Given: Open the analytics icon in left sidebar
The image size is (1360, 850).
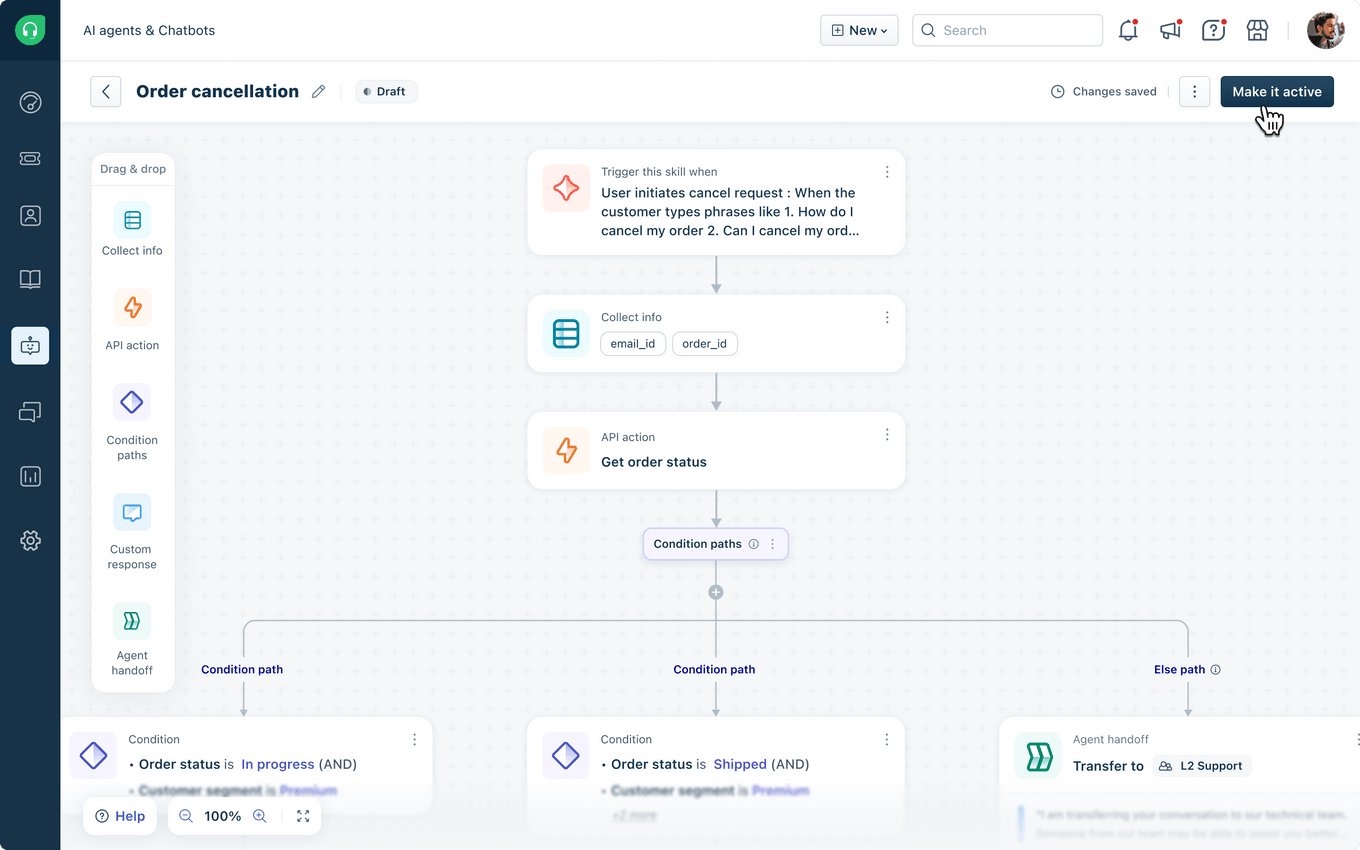Looking at the screenshot, I should coord(30,476).
